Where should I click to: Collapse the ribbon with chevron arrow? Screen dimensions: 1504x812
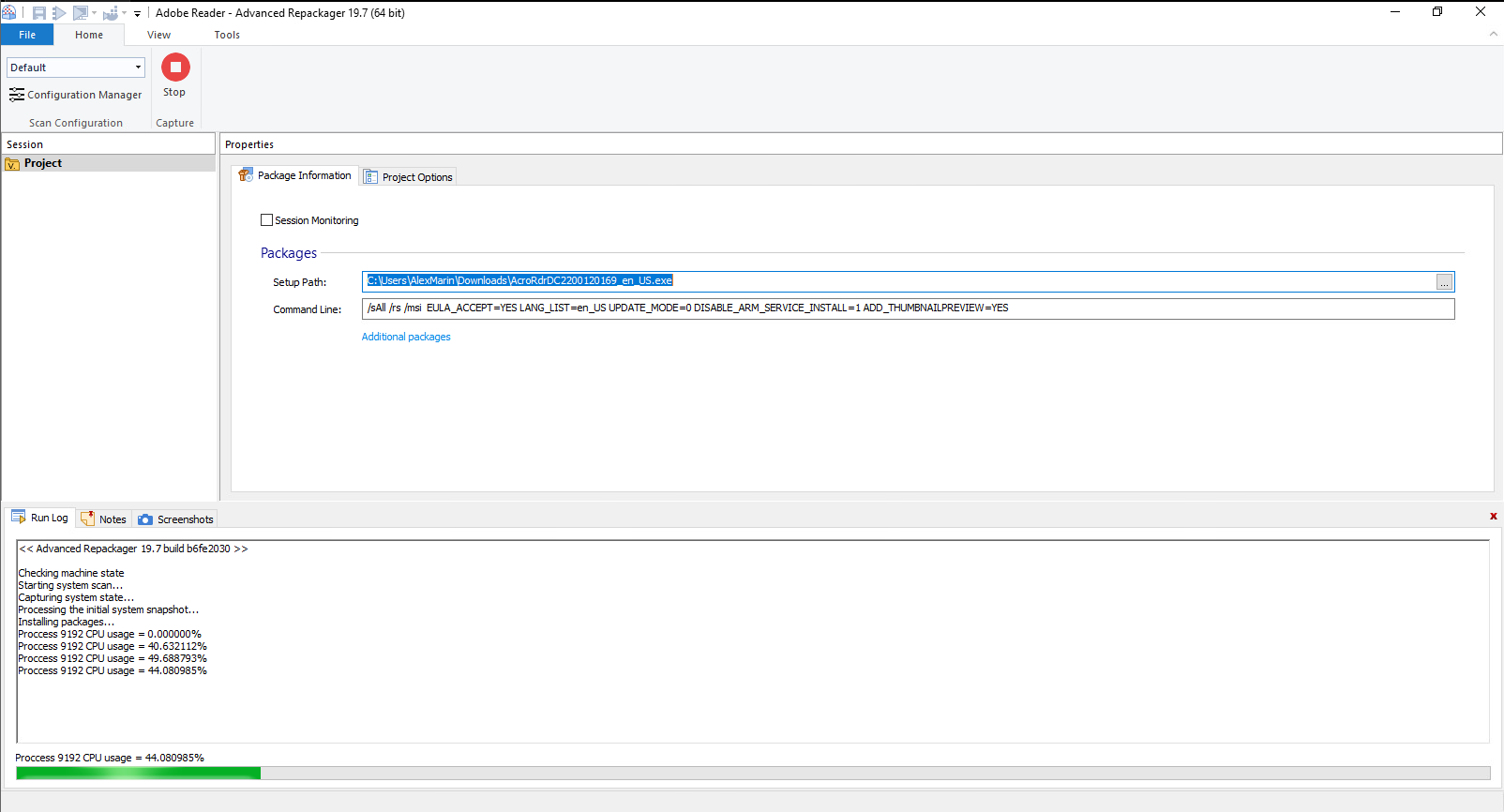pyautogui.click(x=1494, y=34)
